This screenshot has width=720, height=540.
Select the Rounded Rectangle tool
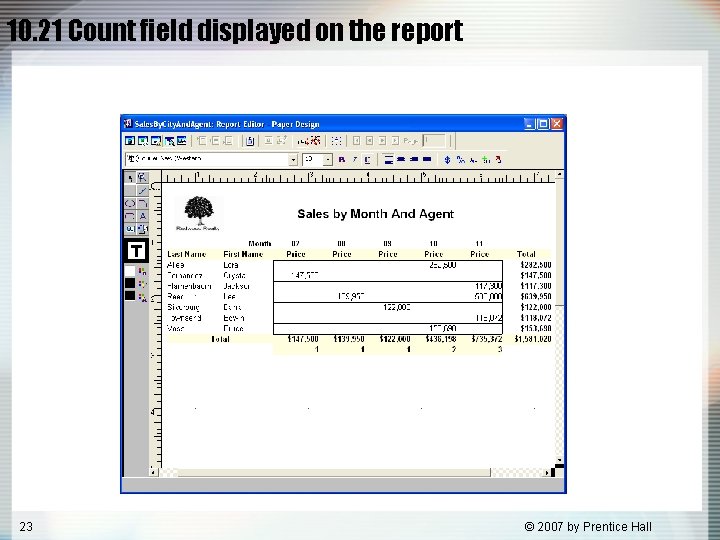click(x=130, y=215)
